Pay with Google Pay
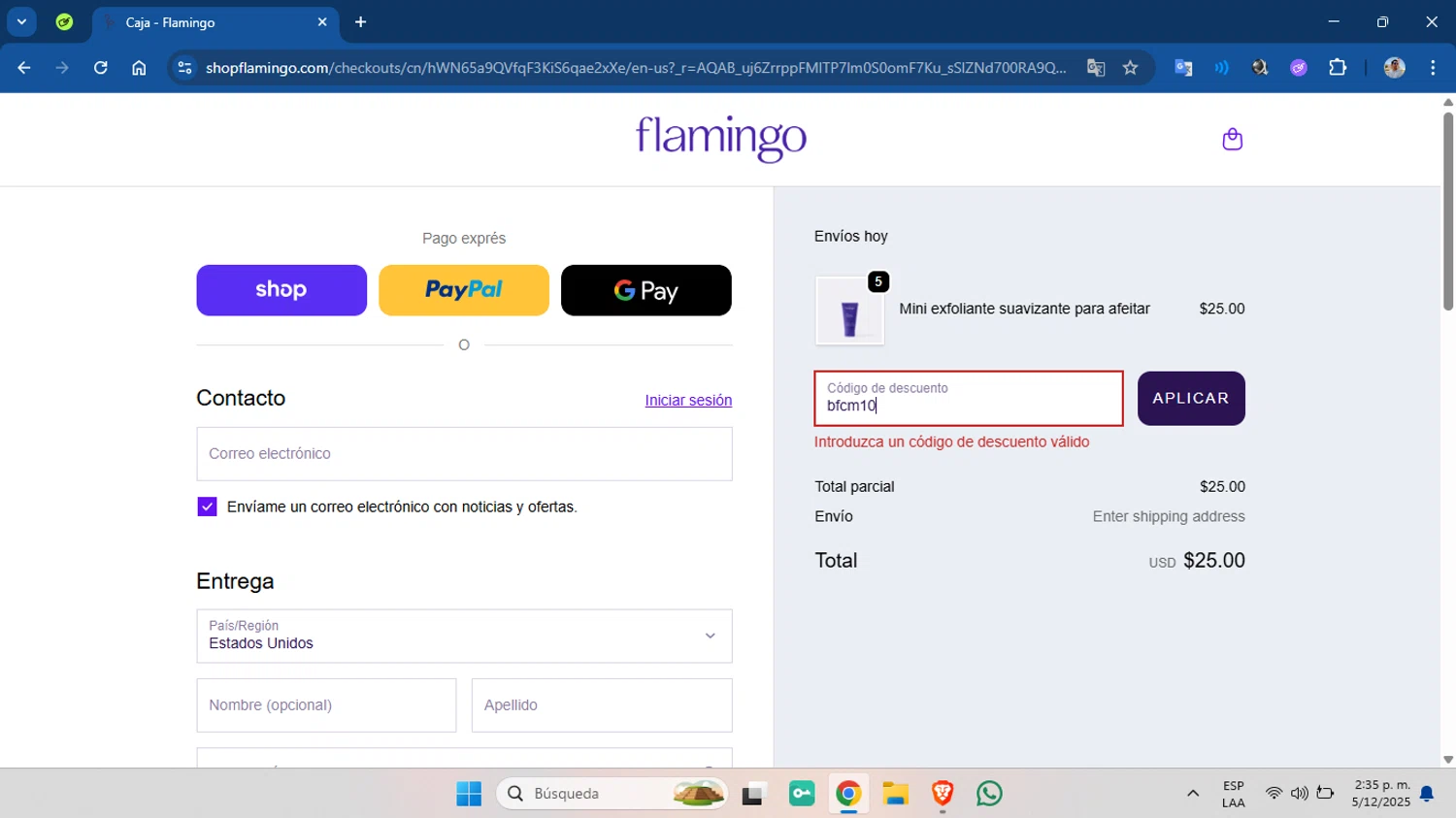This screenshot has width=1456, height=818. click(x=646, y=290)
